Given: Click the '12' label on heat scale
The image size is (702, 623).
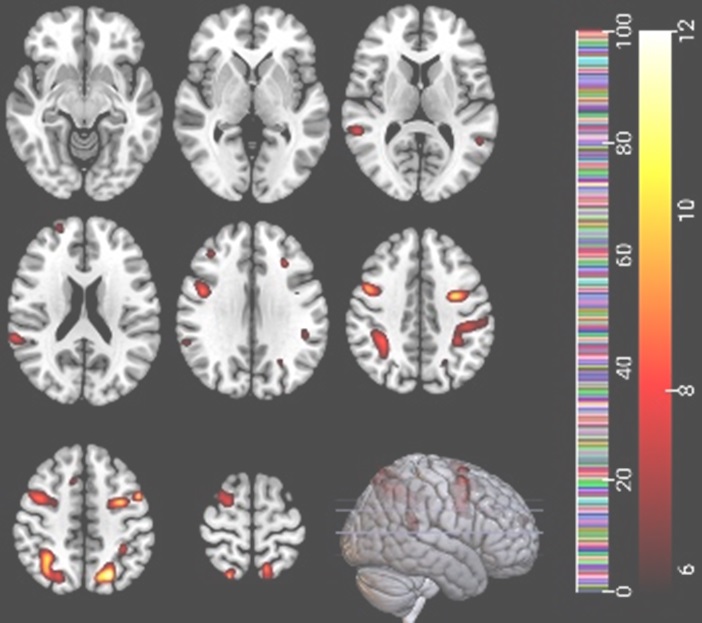Looking at the screenshot, I should (687, 31).
